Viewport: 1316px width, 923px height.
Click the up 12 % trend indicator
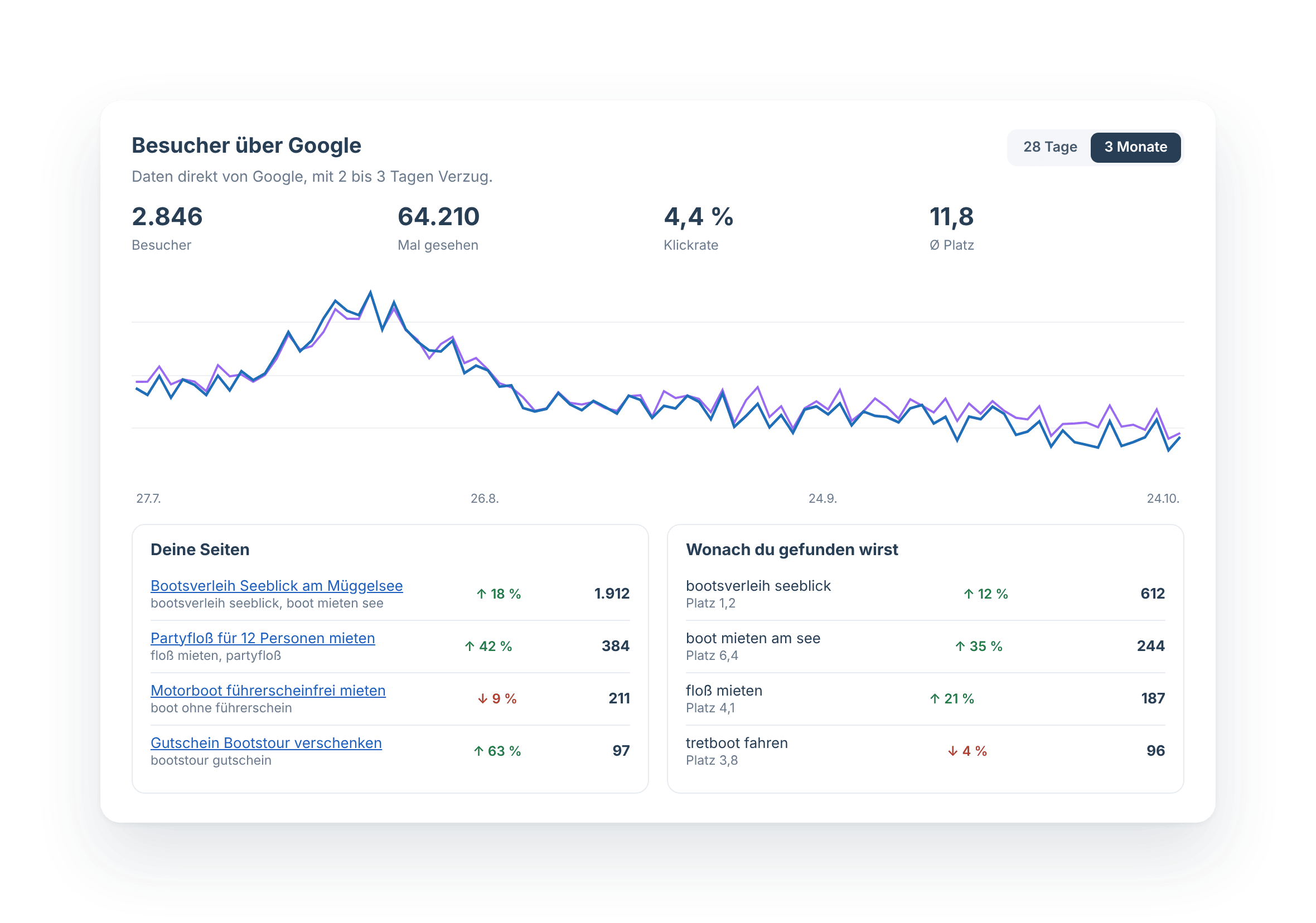click(x=985, y=594)
